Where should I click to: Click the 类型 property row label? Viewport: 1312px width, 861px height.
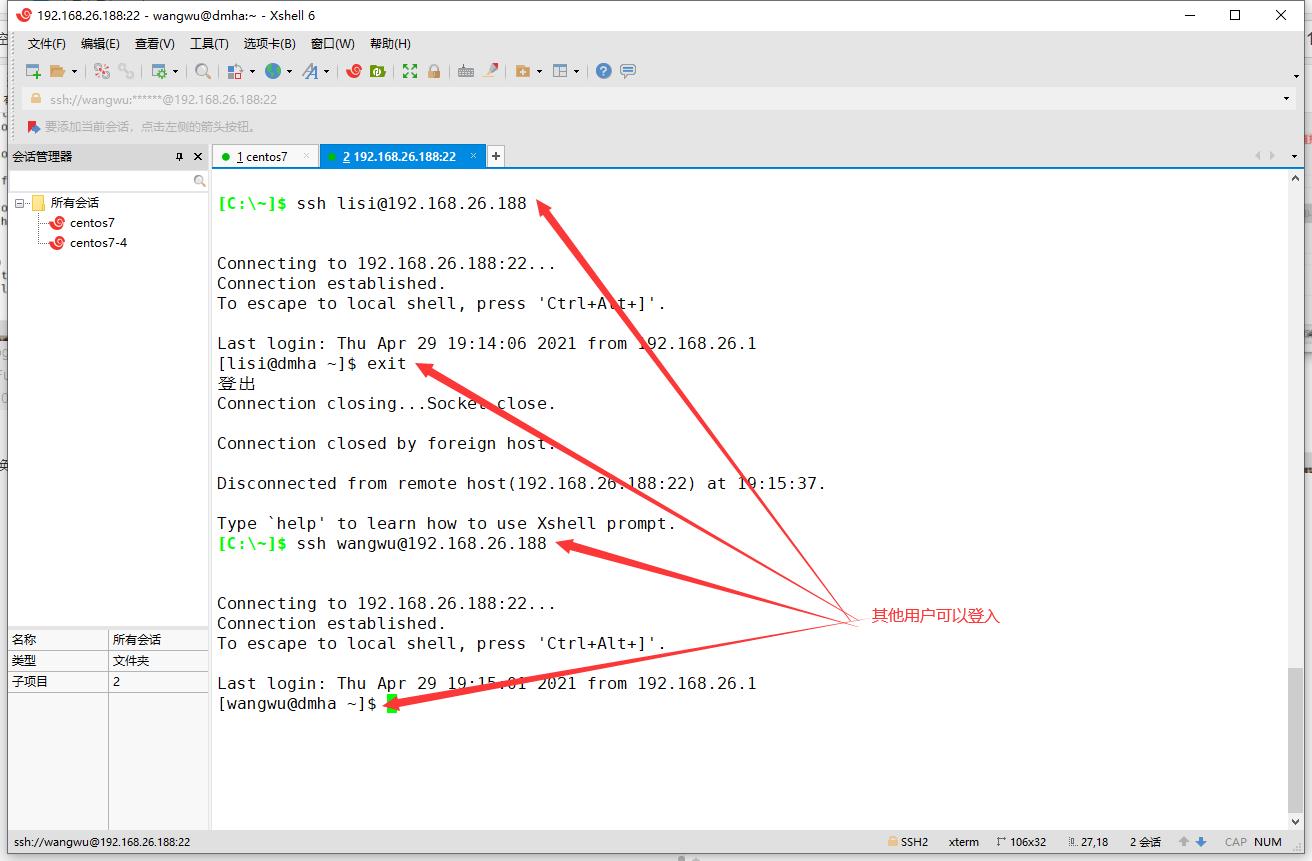coord(24,661)
